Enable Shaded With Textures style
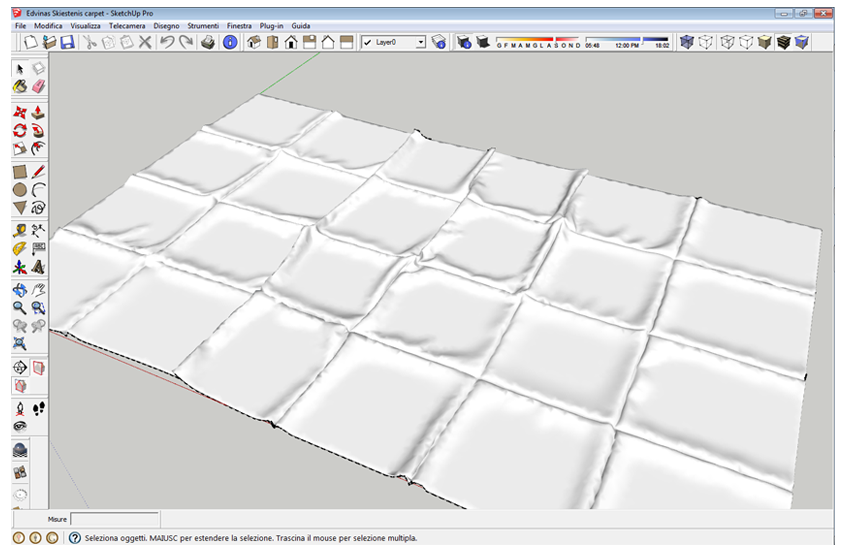This screenshot has height=555, width=850. (x=783, y=42)
